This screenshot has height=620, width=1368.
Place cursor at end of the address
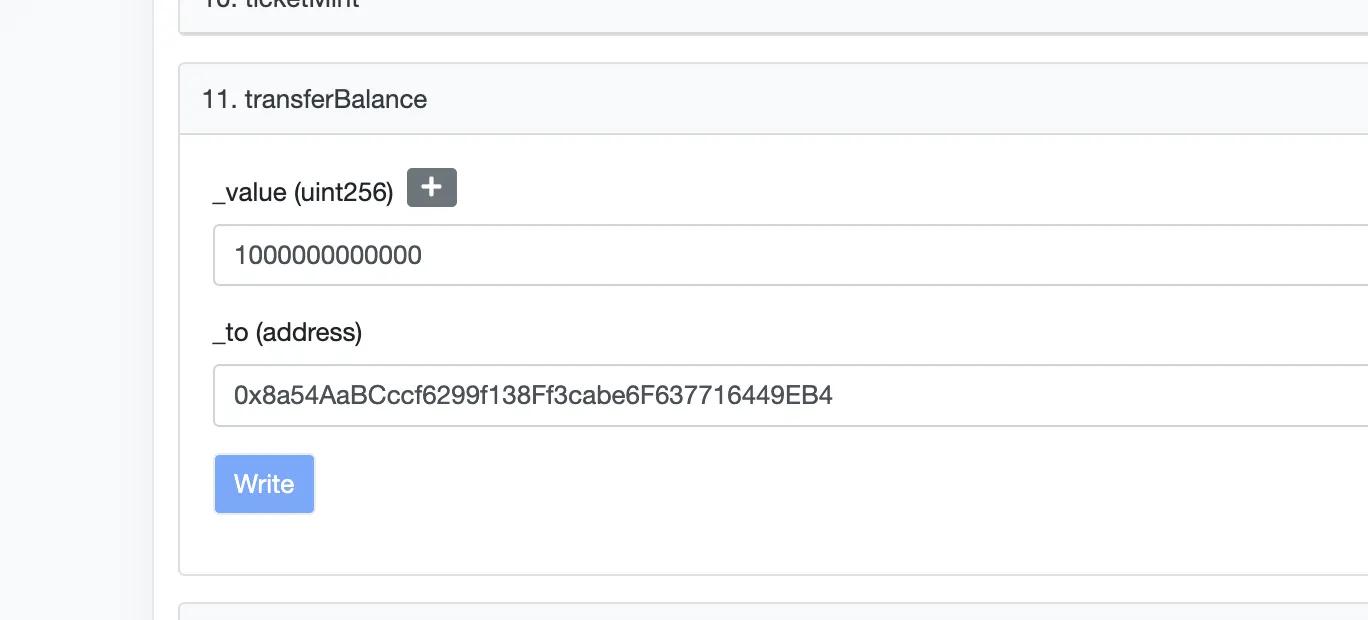point(833,396)
